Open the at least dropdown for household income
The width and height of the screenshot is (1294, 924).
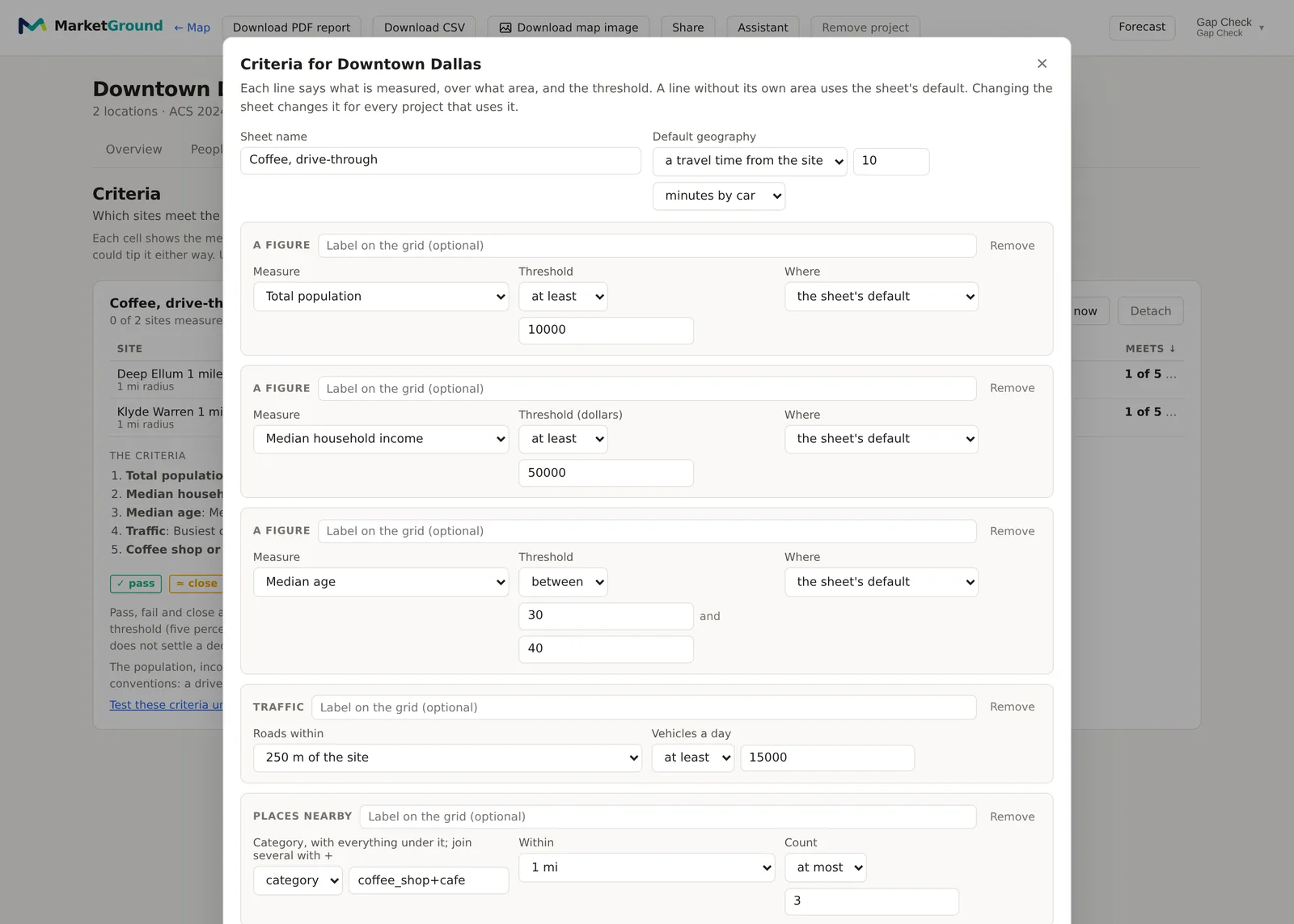(x=563, y=439)
